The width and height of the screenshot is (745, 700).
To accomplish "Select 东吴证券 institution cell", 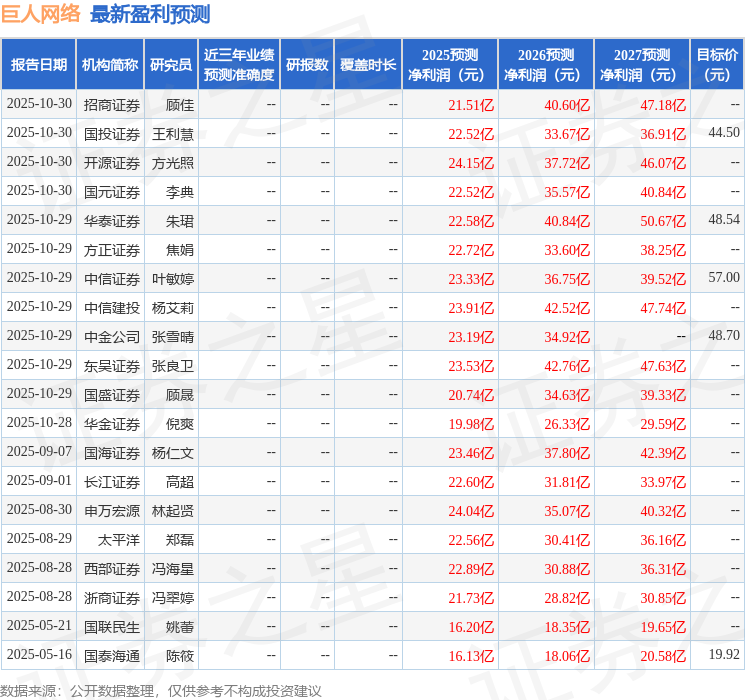I will pos(112,366).
